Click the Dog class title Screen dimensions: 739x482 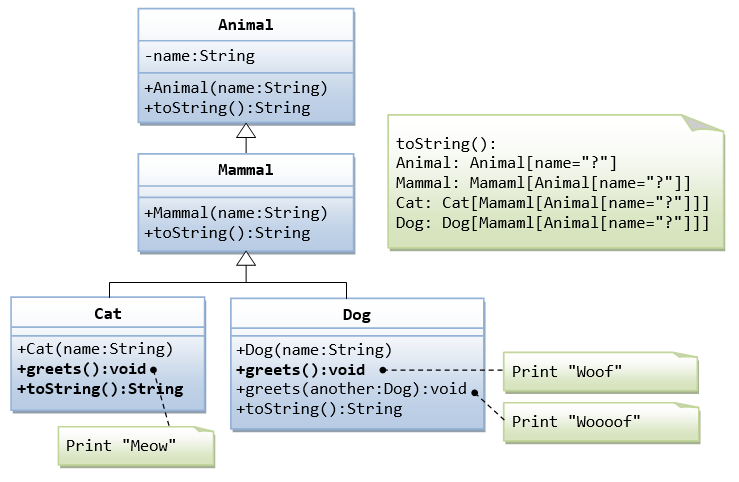[356, 315]
